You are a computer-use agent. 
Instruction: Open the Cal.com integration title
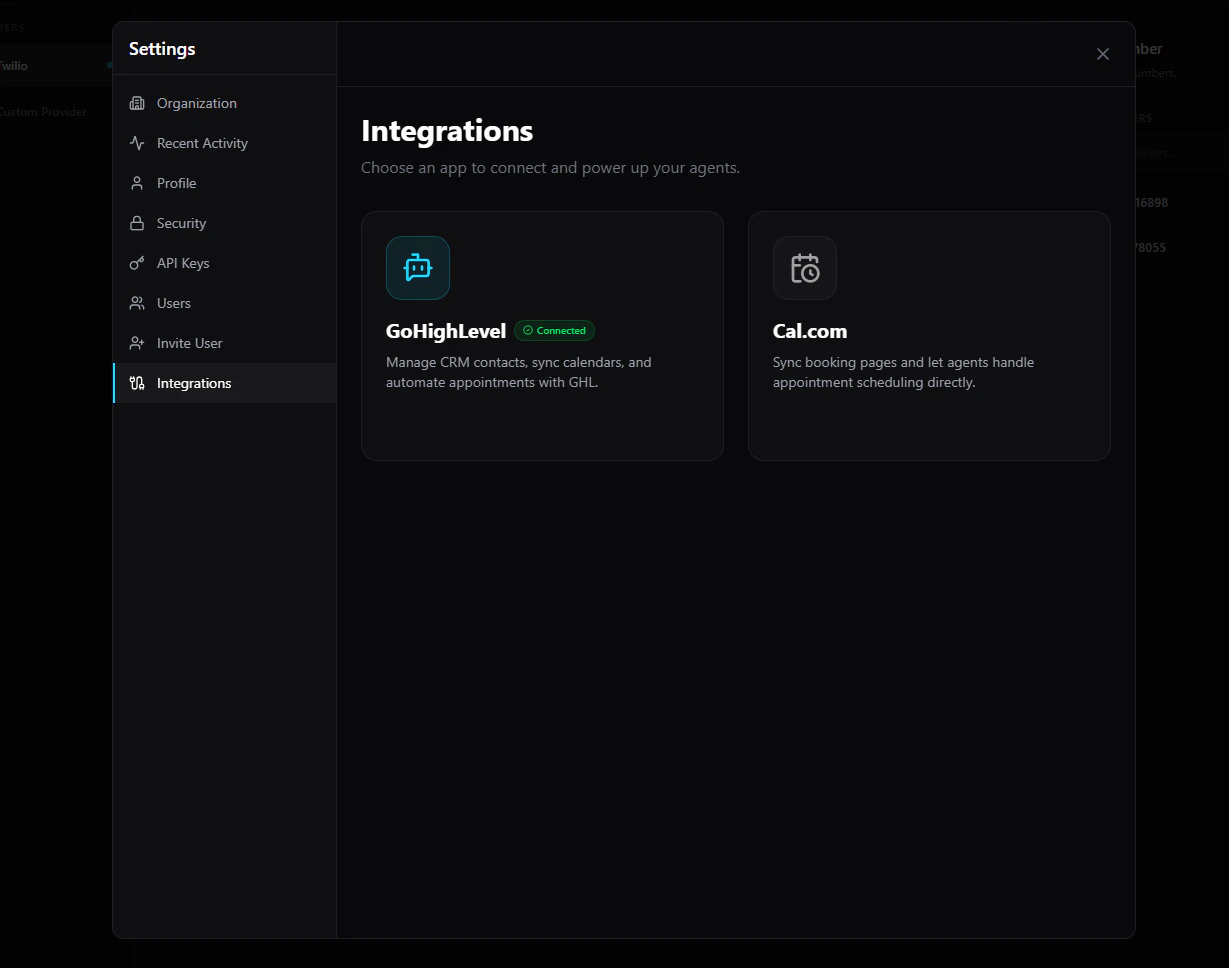810,331
